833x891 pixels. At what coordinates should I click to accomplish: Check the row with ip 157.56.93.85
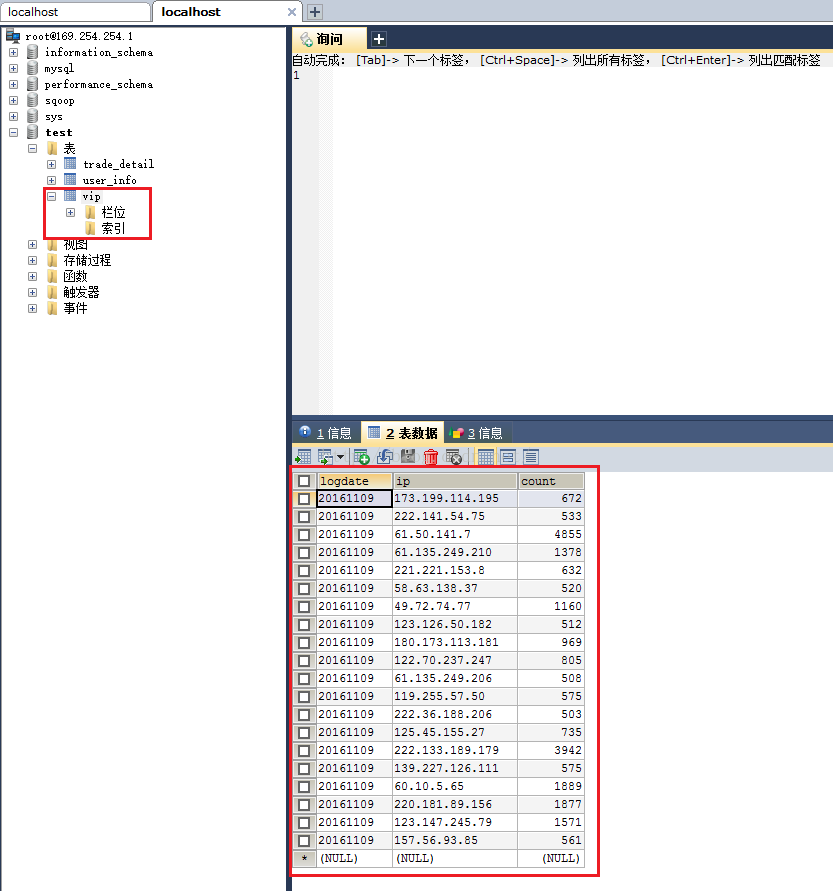coord(304,840)
